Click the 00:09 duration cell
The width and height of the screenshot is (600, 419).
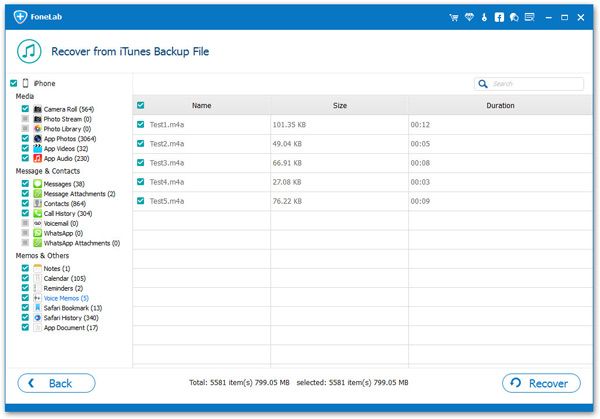tap(420, 201)
